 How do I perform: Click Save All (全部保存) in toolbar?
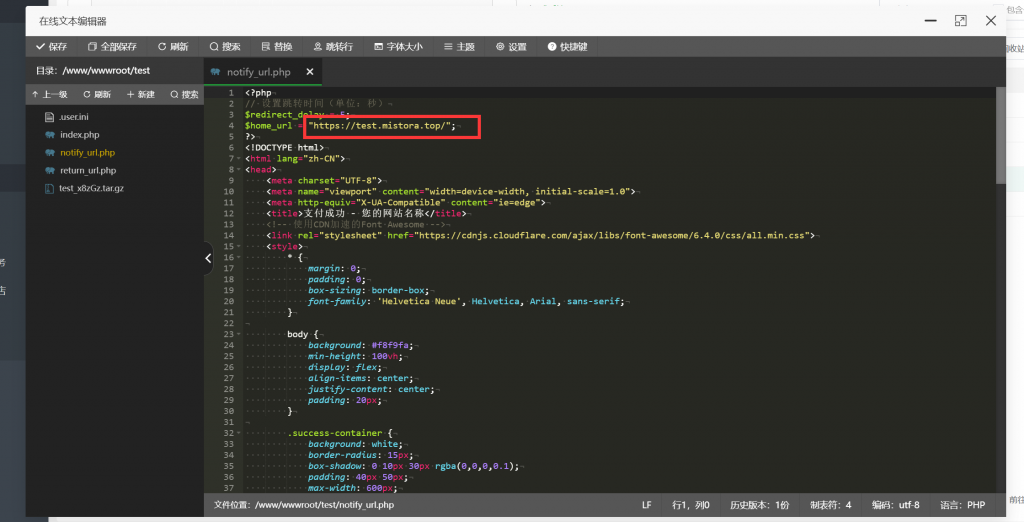tap(112, 46)
